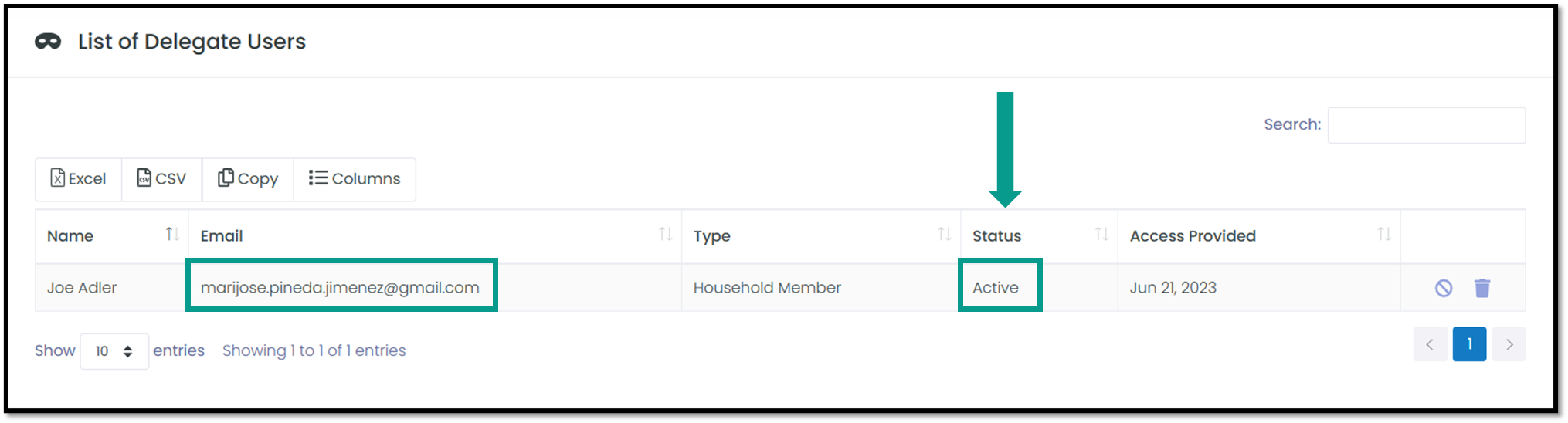Delete delegate Joe Adler with trash icon

point(1481,288)
